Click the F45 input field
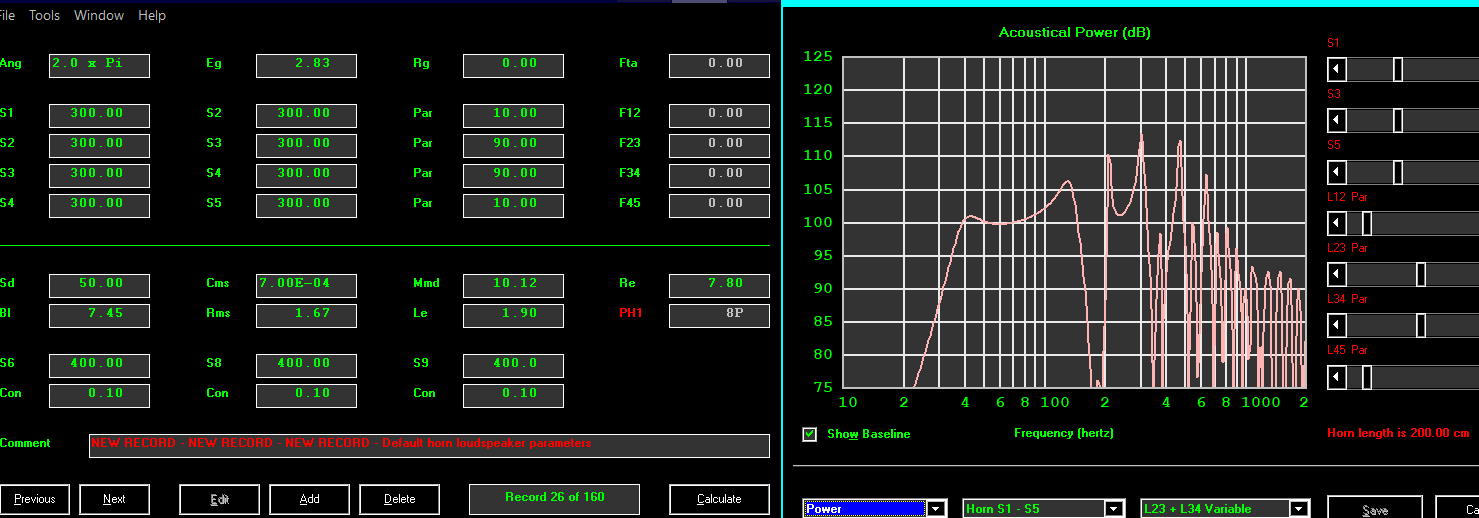The image size is (1479, 518). (719, 206)
